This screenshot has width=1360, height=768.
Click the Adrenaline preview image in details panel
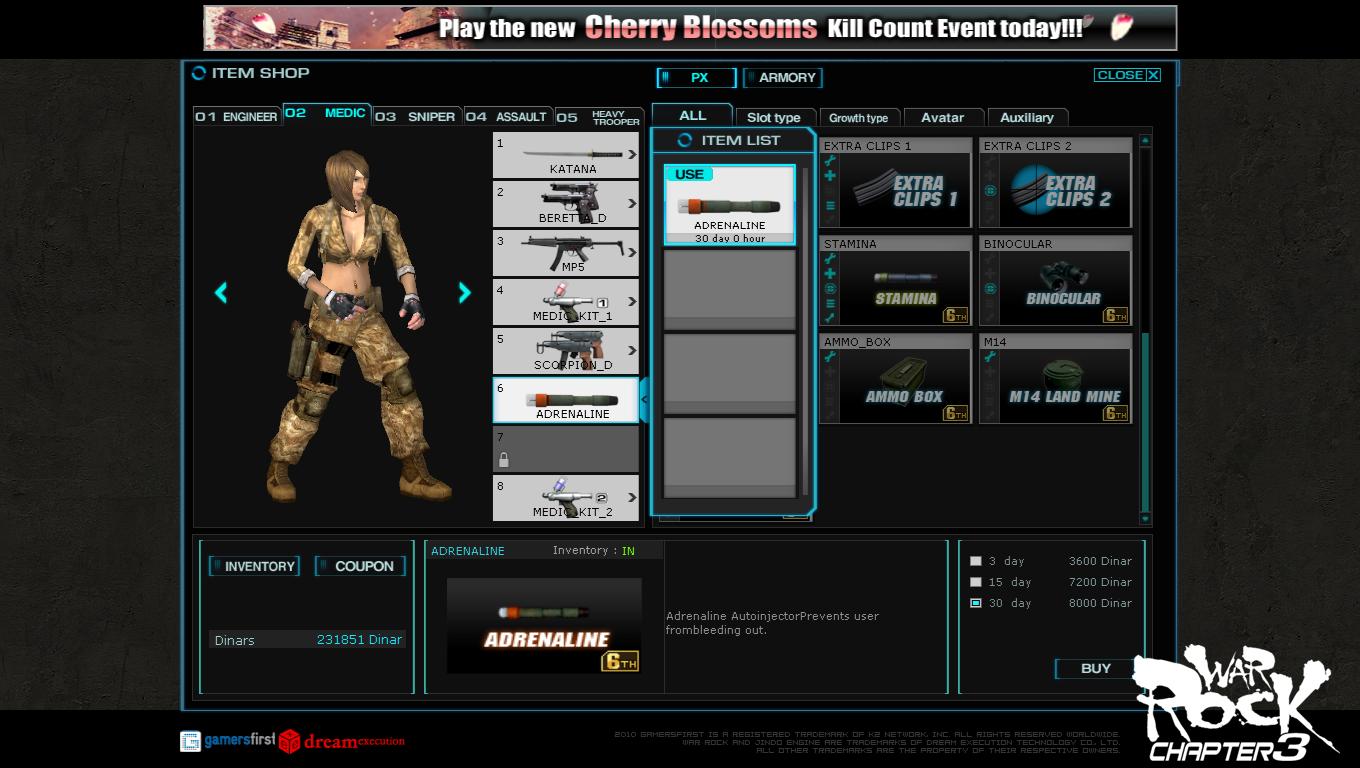[x=544, y=625]
